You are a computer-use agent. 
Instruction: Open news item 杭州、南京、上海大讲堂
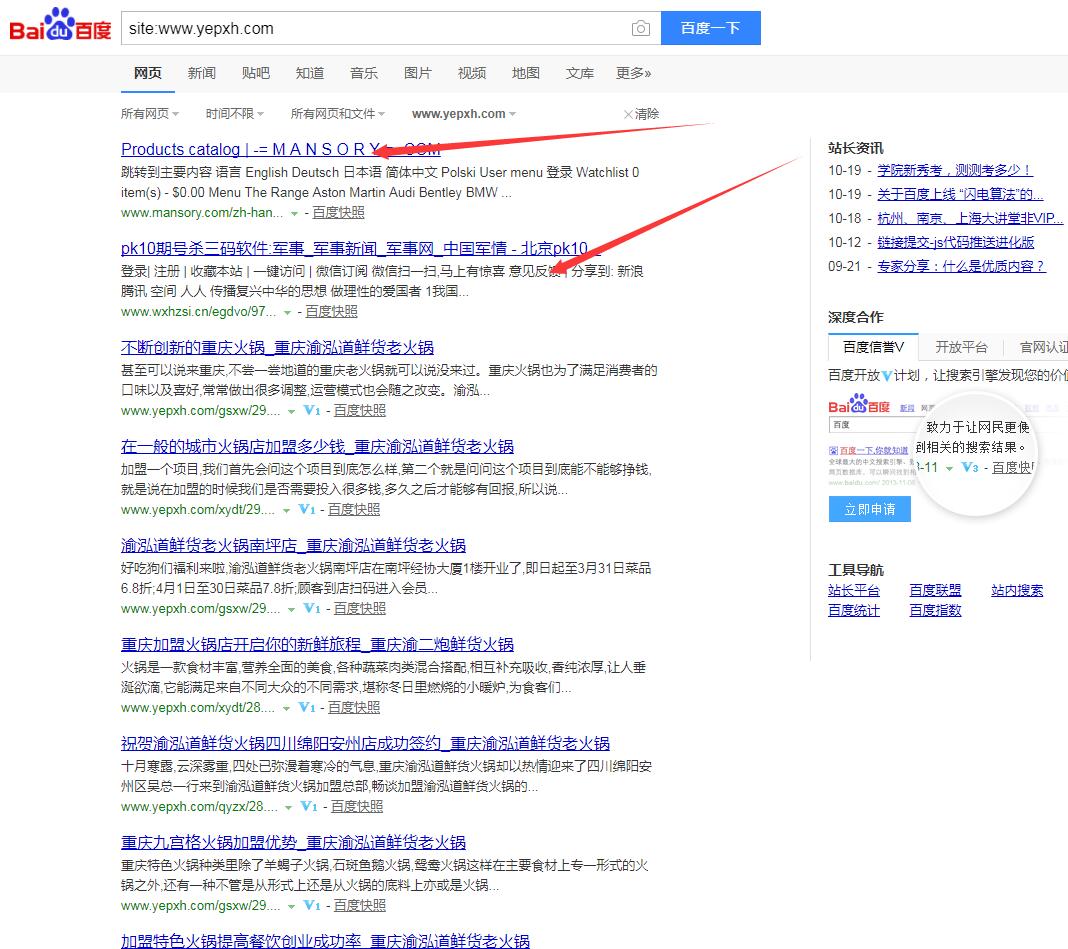click(x=970, y=218)
